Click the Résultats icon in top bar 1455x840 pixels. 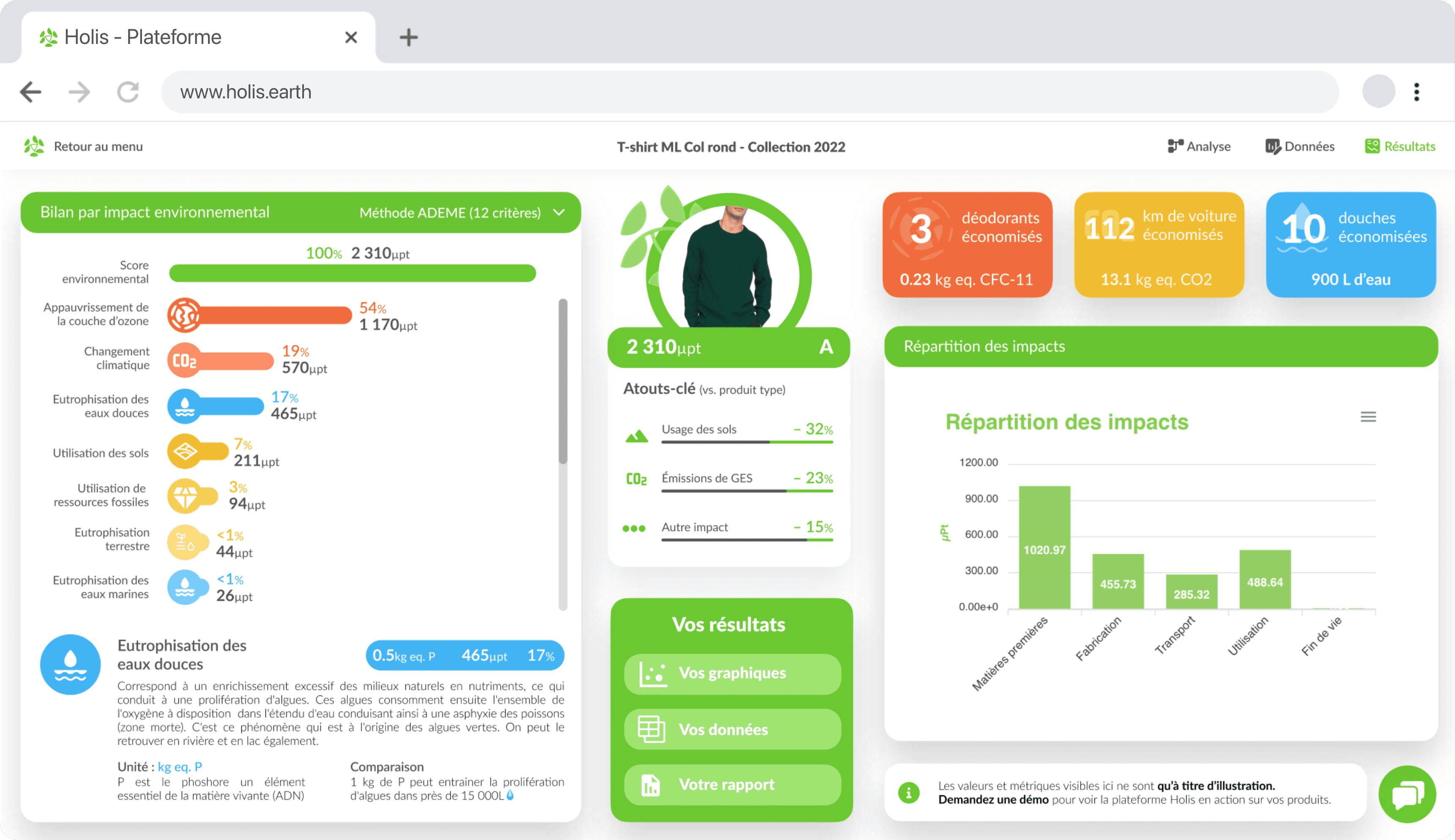pos(1373,146)
